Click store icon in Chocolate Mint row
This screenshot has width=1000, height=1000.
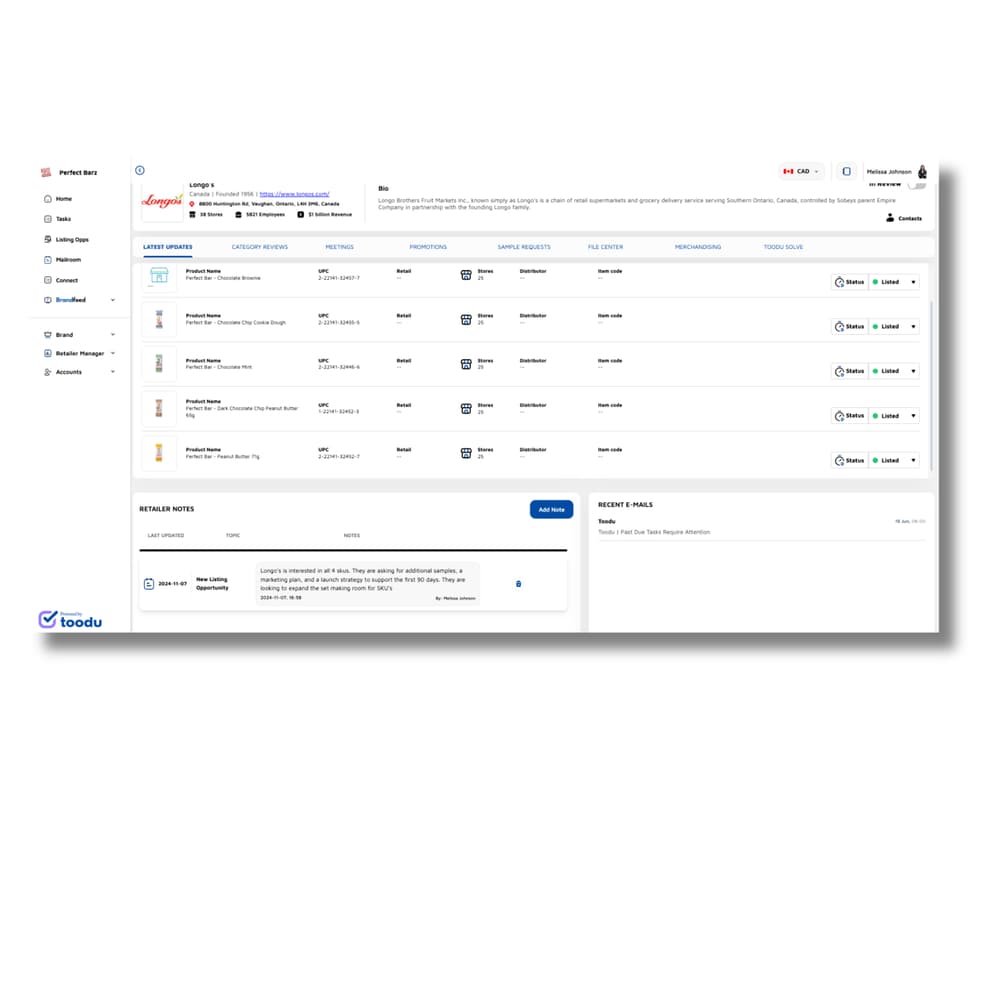pyautogui.click(x=466, y=364)
